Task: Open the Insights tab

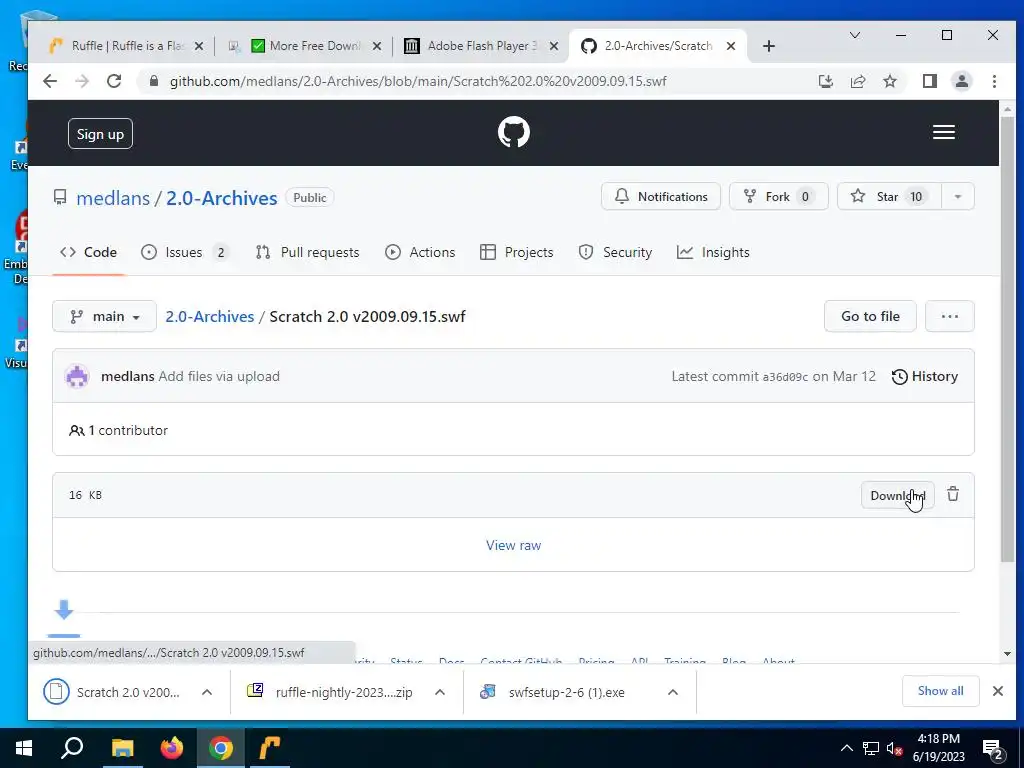Action: click(x=713, y=253)
